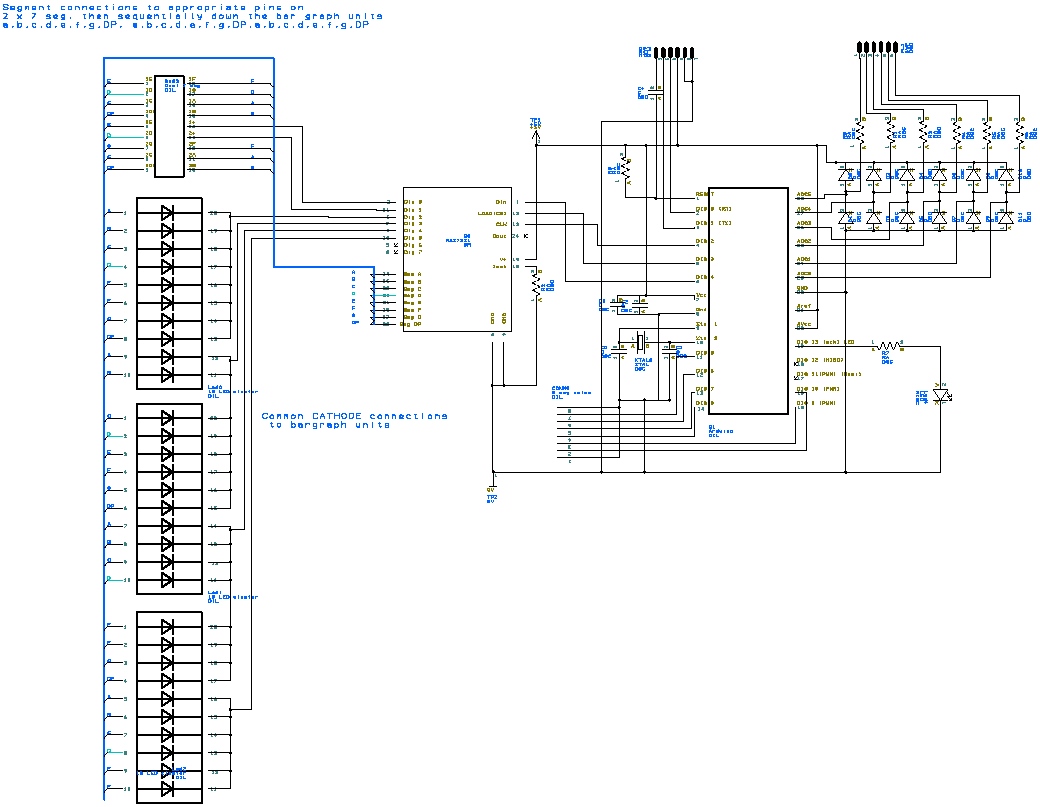
Task: Select the dual 7-segment display block
Action: coord(169,126)
